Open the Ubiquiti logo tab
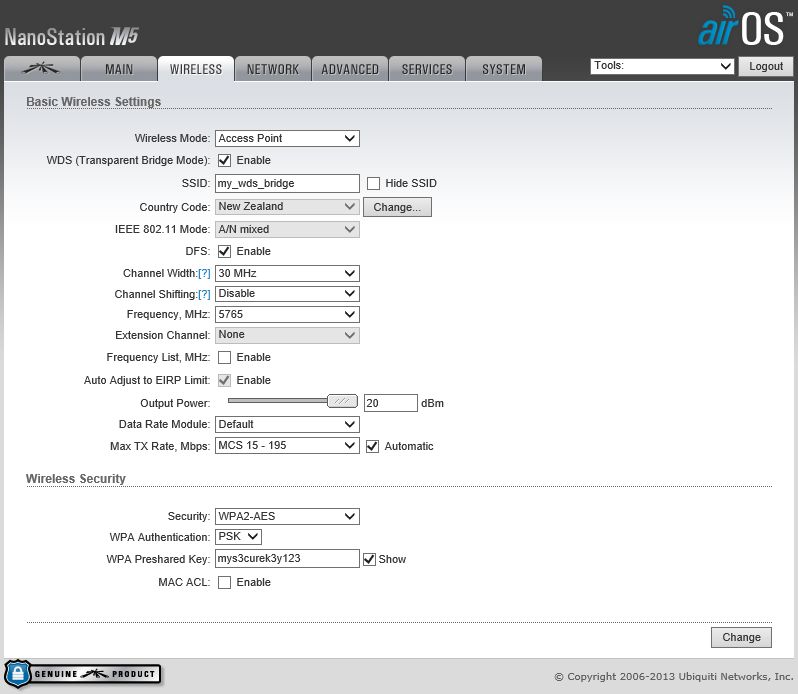 pos(42,69)
